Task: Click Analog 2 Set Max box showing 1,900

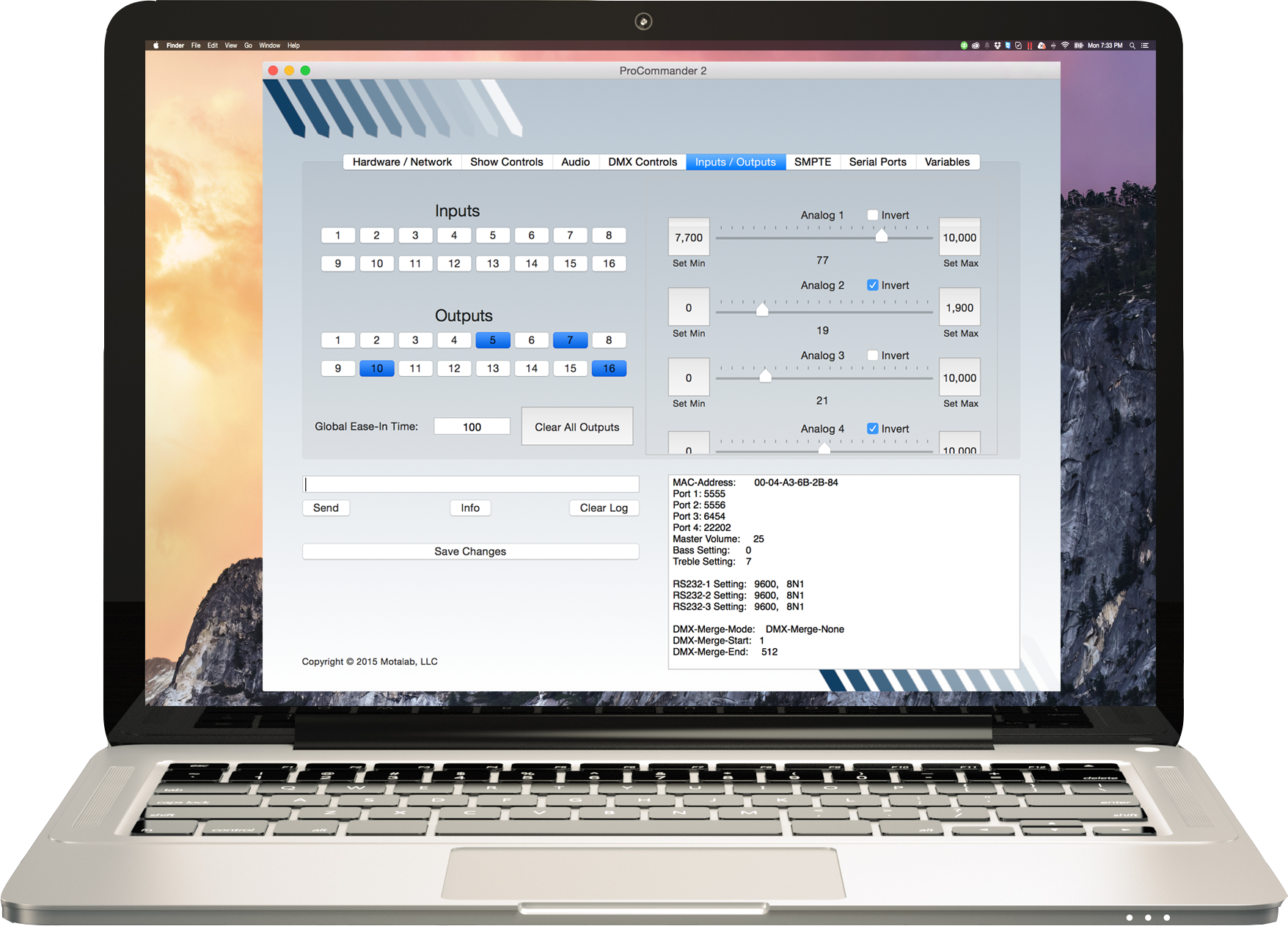Action: pyautogui.click(x=959, y=308)
